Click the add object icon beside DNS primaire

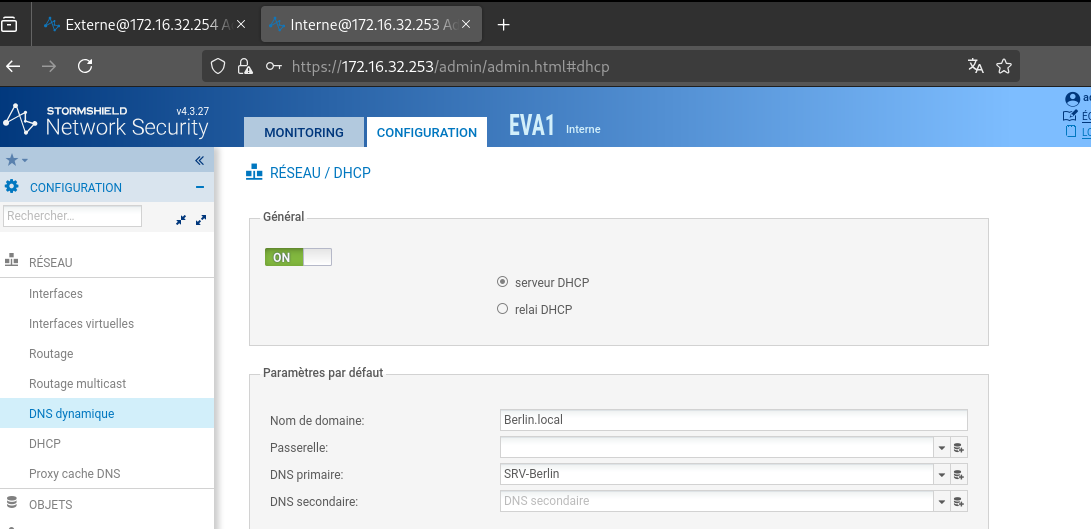(958, 474)
